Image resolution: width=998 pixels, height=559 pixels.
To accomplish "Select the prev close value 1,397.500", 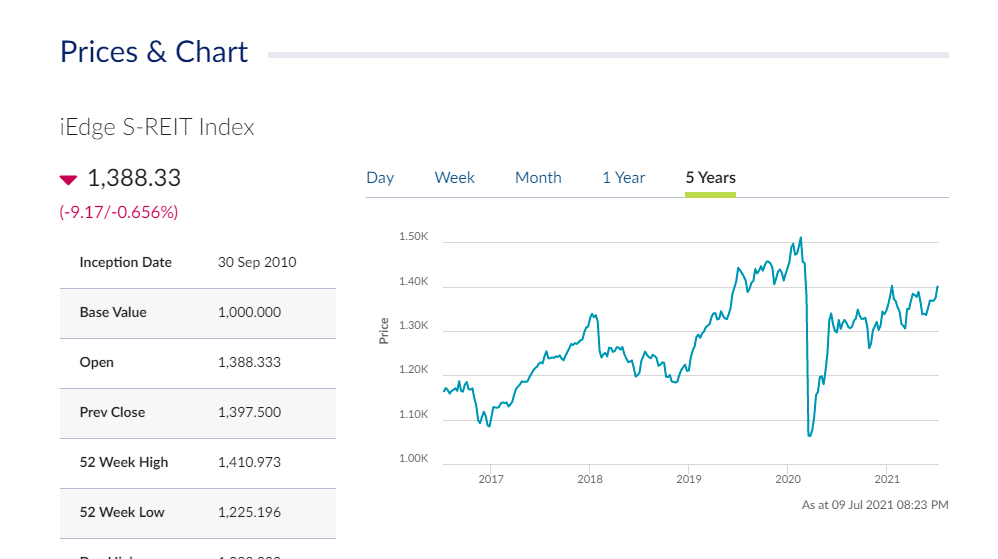I will coord(250,412).
